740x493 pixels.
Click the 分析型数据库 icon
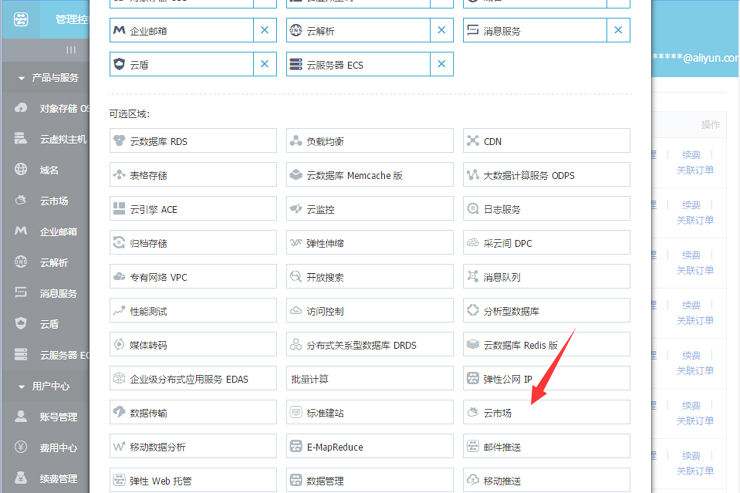(x=472, y=310)
